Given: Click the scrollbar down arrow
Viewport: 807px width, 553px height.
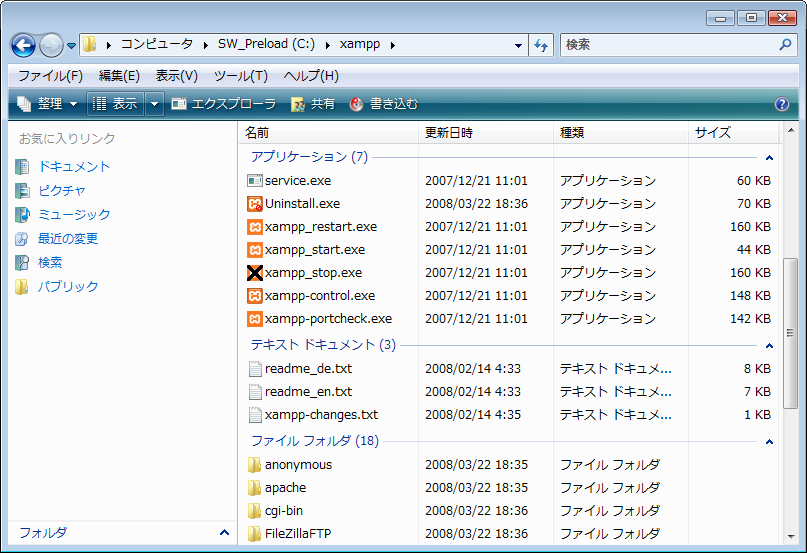Looking at the screenshot, I should pos(791,537).
